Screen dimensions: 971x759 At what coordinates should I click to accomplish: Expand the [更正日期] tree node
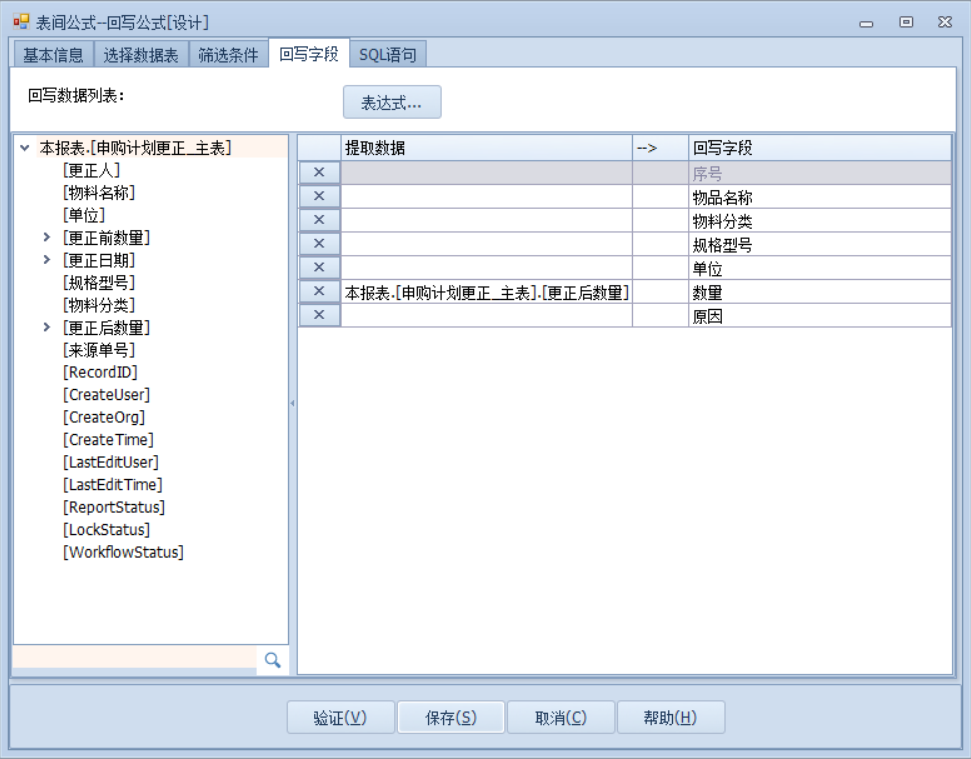coord(46,260)
